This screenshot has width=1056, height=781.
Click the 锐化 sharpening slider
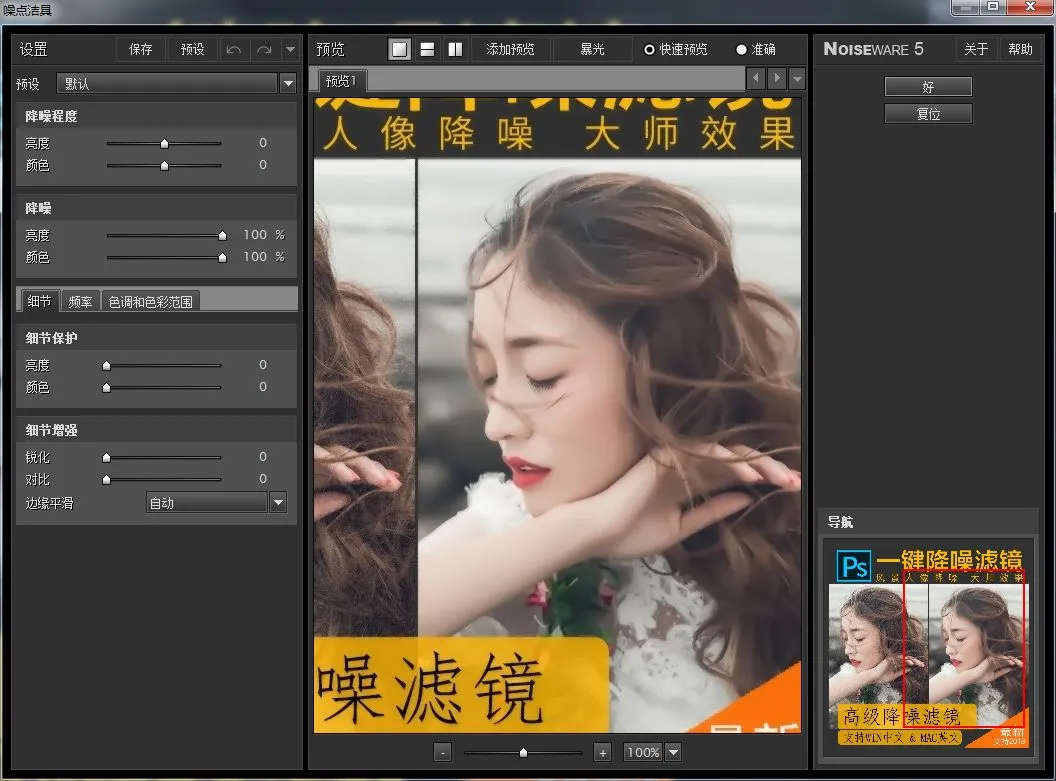click(164, 457)
